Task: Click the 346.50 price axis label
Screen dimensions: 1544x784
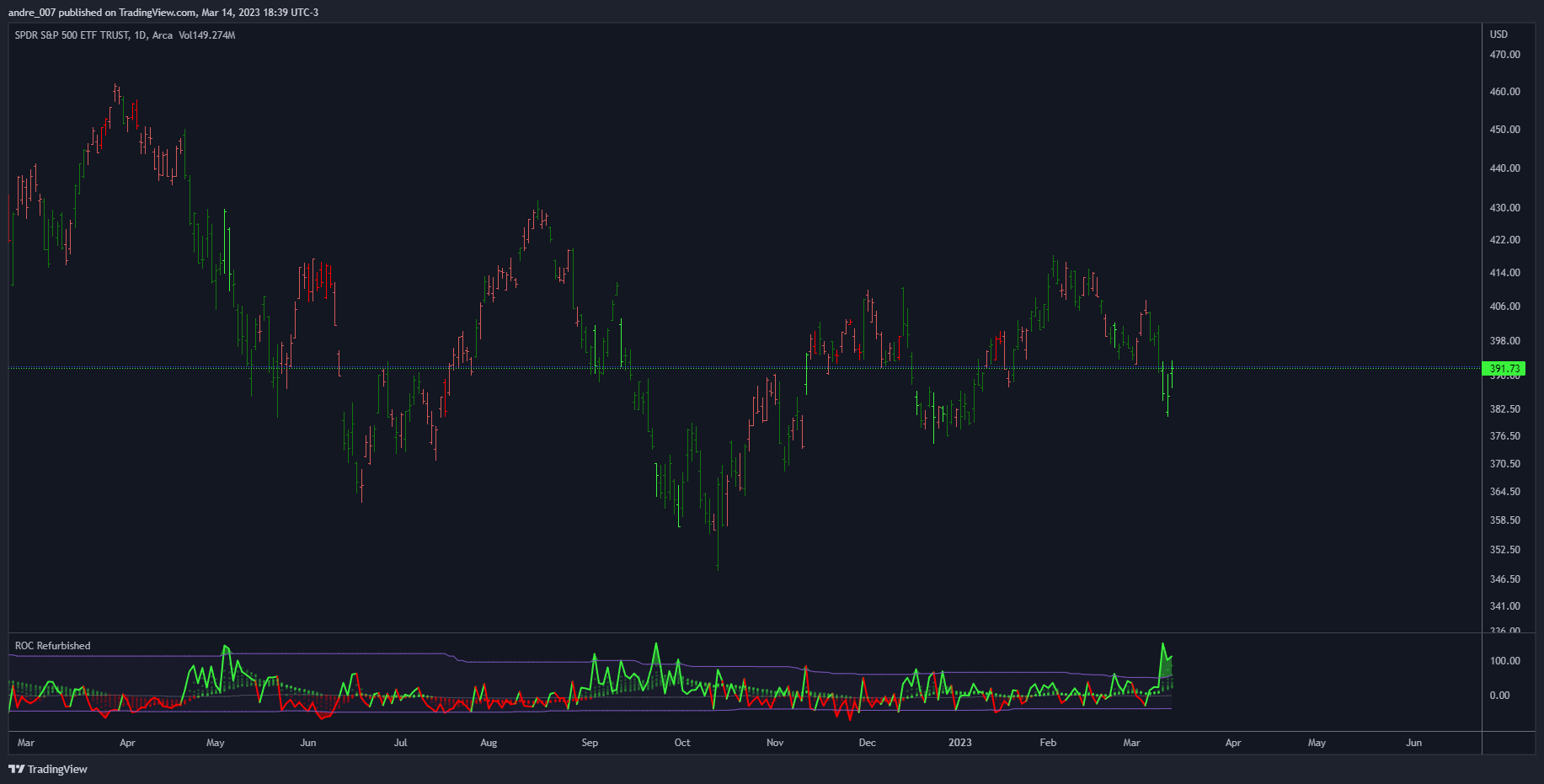Action: coord(1504,579)
